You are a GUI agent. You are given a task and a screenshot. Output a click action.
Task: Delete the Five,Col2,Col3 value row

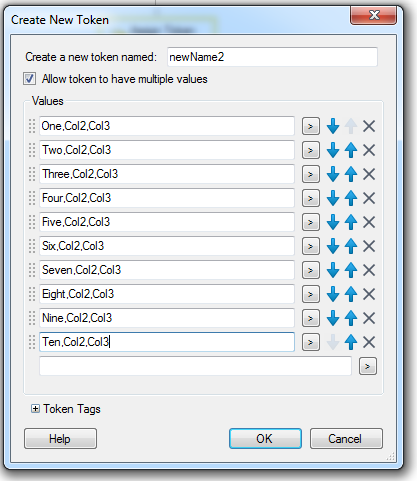[369, 222]
